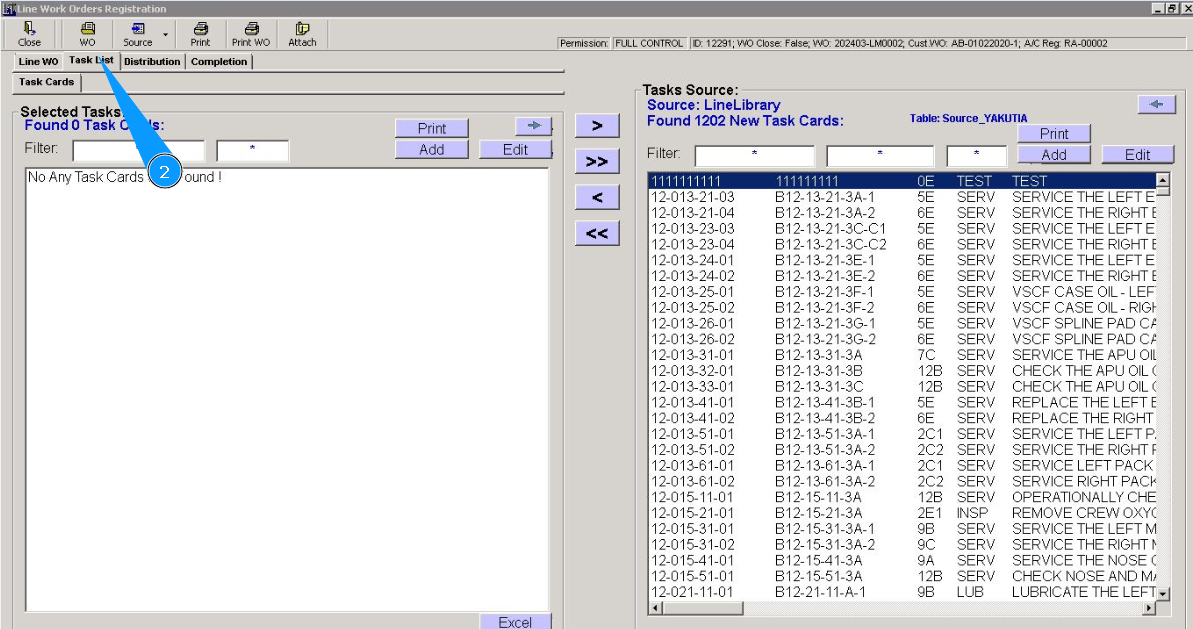Select task row 12-013-21-03
This screenshot has height=629, width=1193.
click(902, 197)
